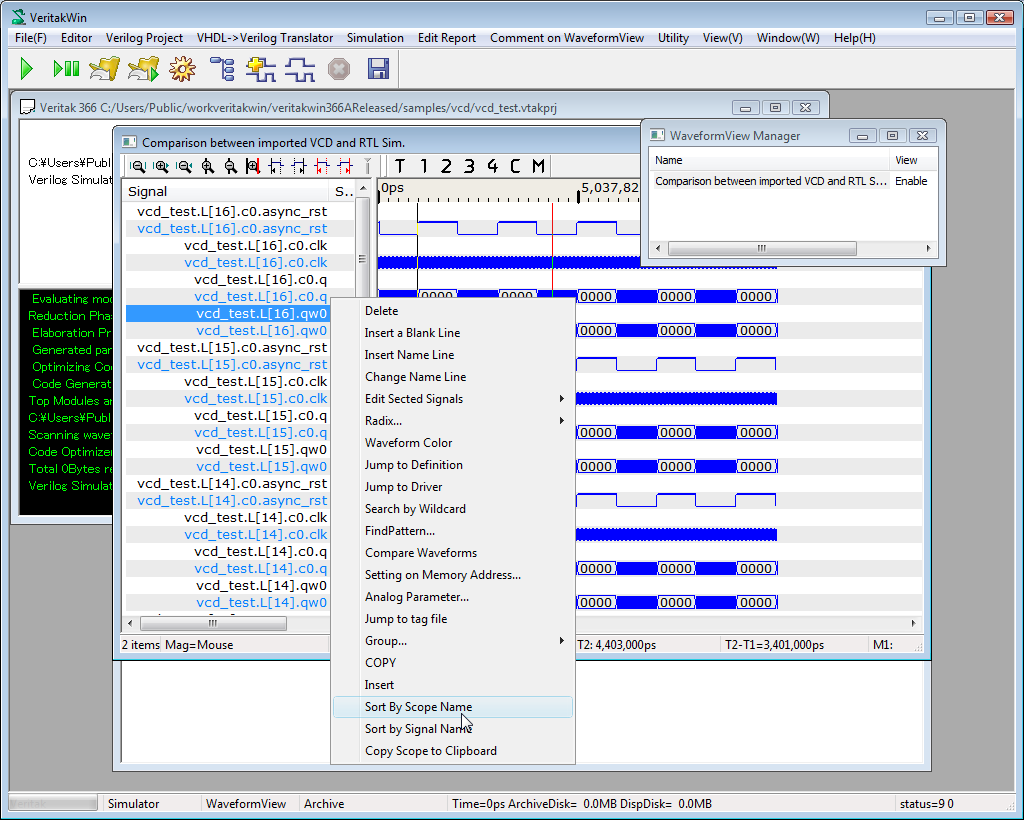Click the 4 button in waveform toolbar
The height and width of the screenshot is (820, 1024).
(492, 166)
